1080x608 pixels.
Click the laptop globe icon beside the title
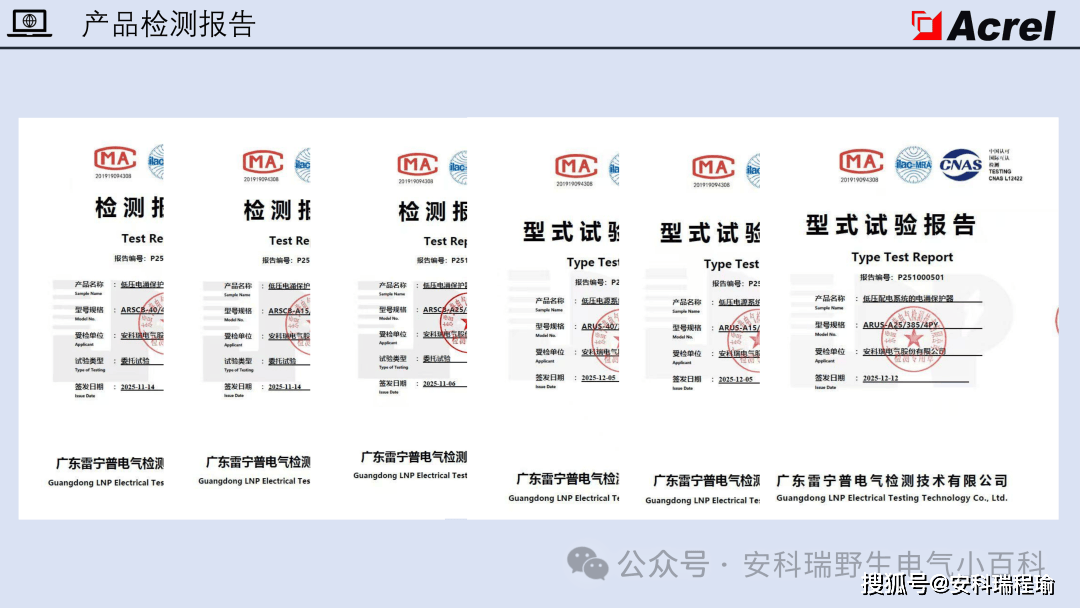tap(29, 23)
